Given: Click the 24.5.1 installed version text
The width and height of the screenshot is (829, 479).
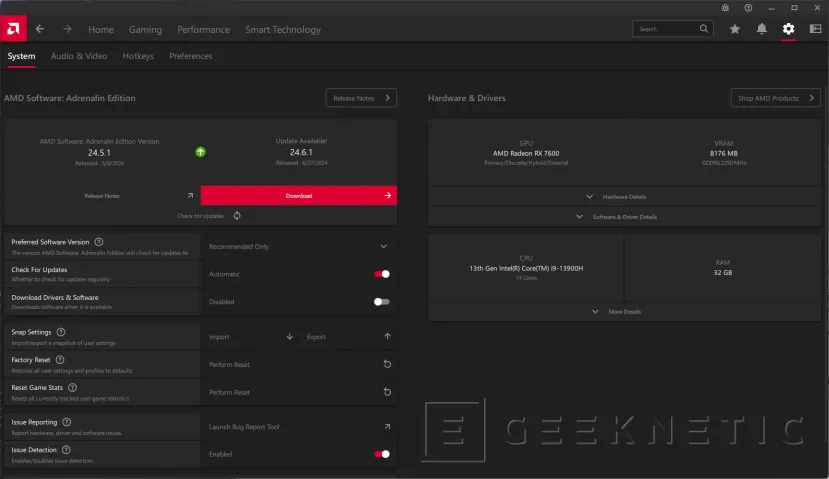Looking at the screenshot, I should 99,153.
